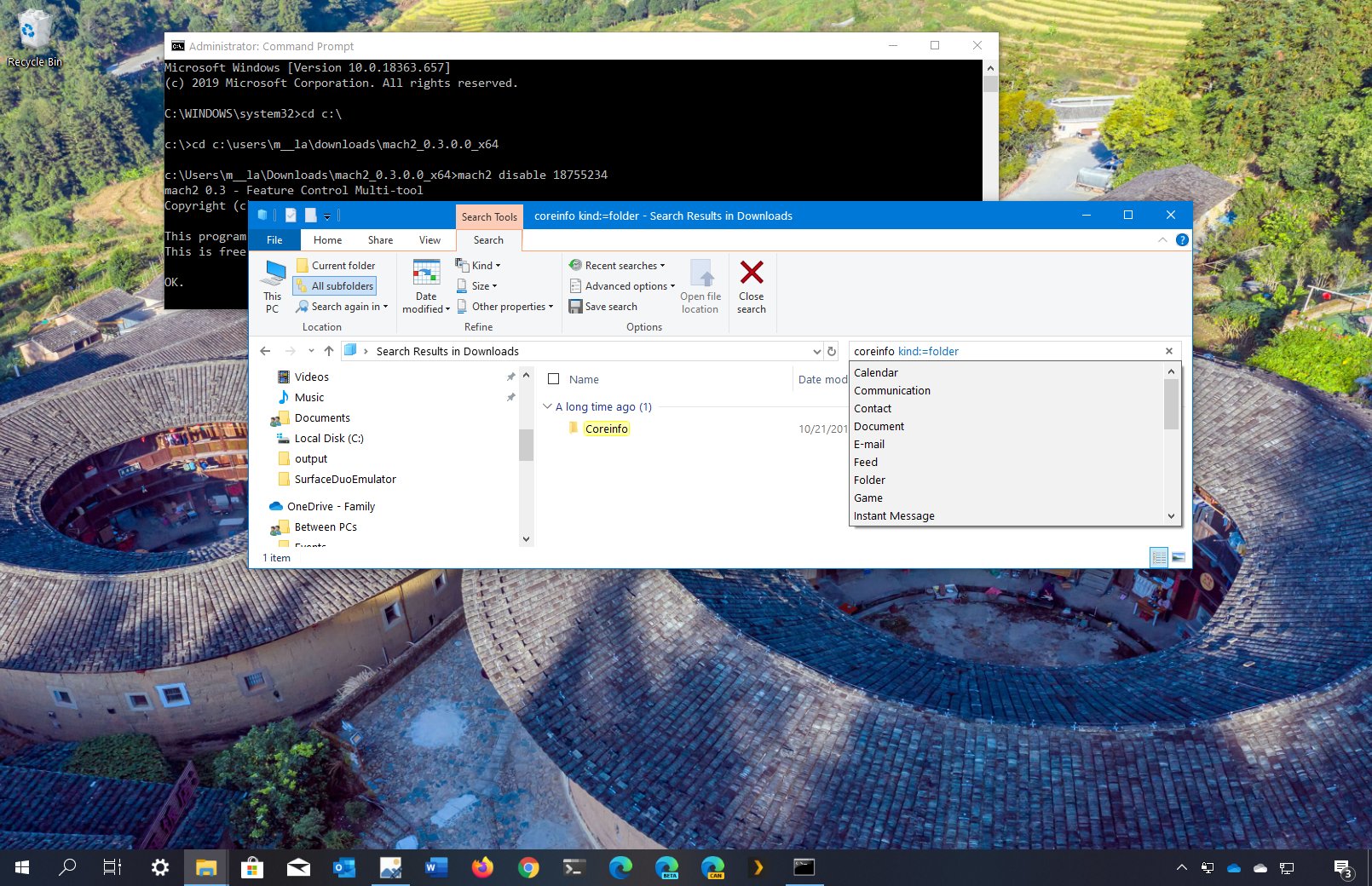The width and height of the screenshot is (1372, 886).
Task: Launch Microsoft Edge from the taskbar
Action: pos(620,866)
